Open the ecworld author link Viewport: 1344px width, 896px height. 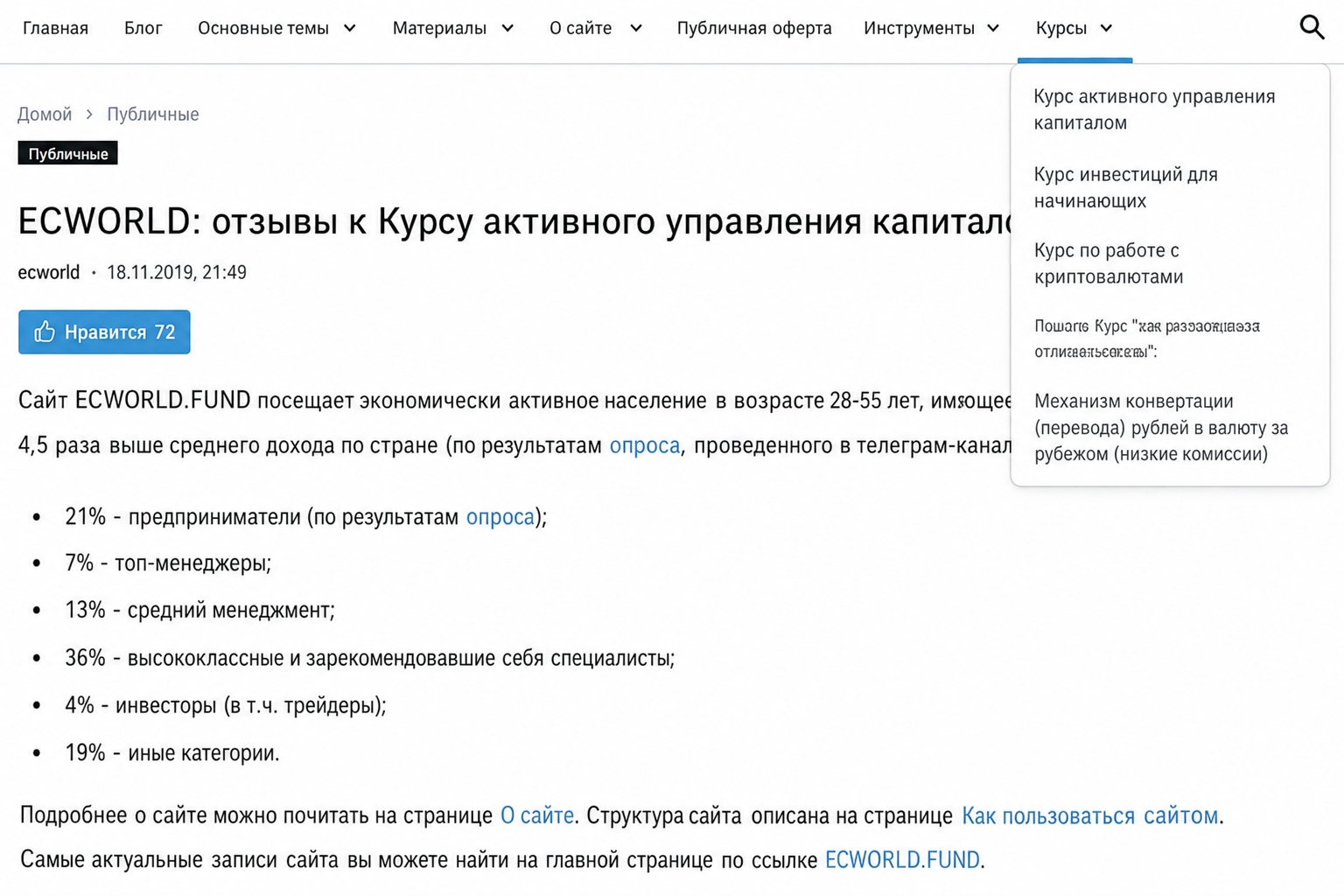[x=49, y=272]
